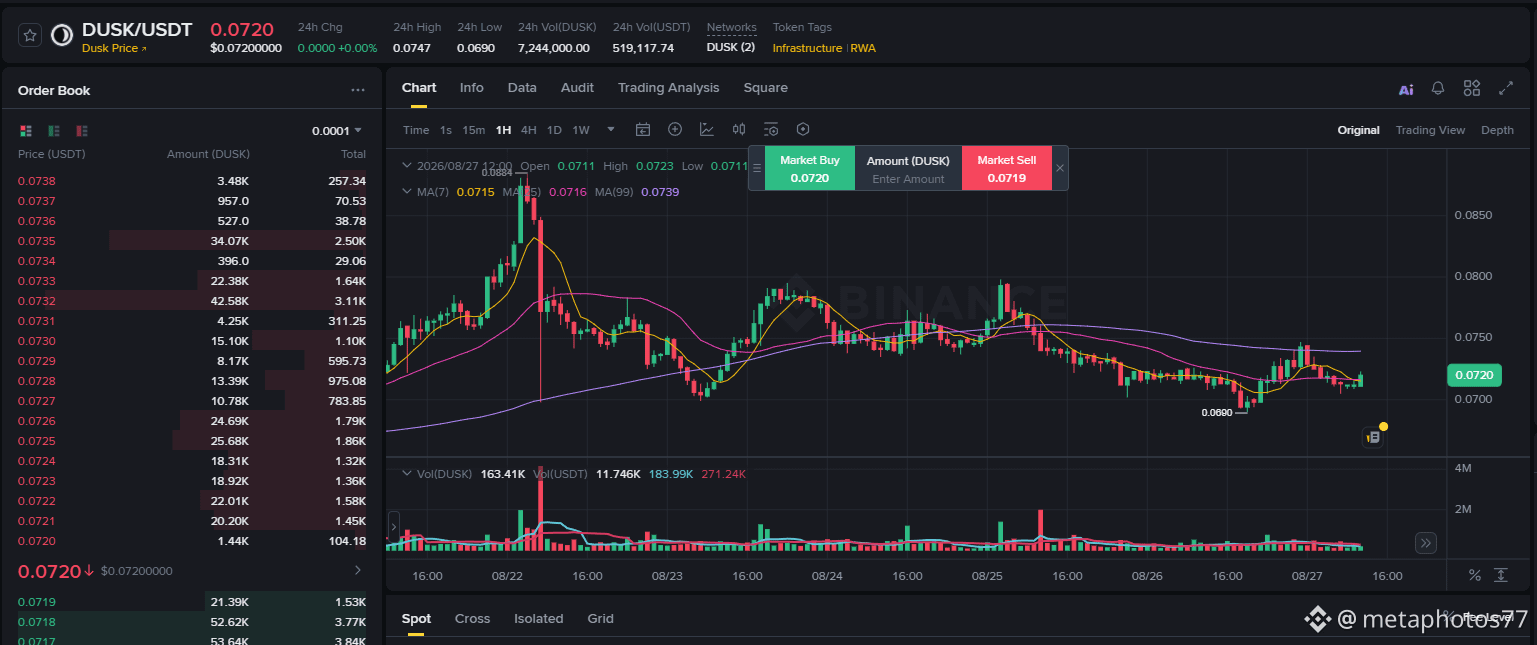Switch to the Time line chart
This screenshot has width=1537, height=645.
pyautogui.click(x=416, y=130)
